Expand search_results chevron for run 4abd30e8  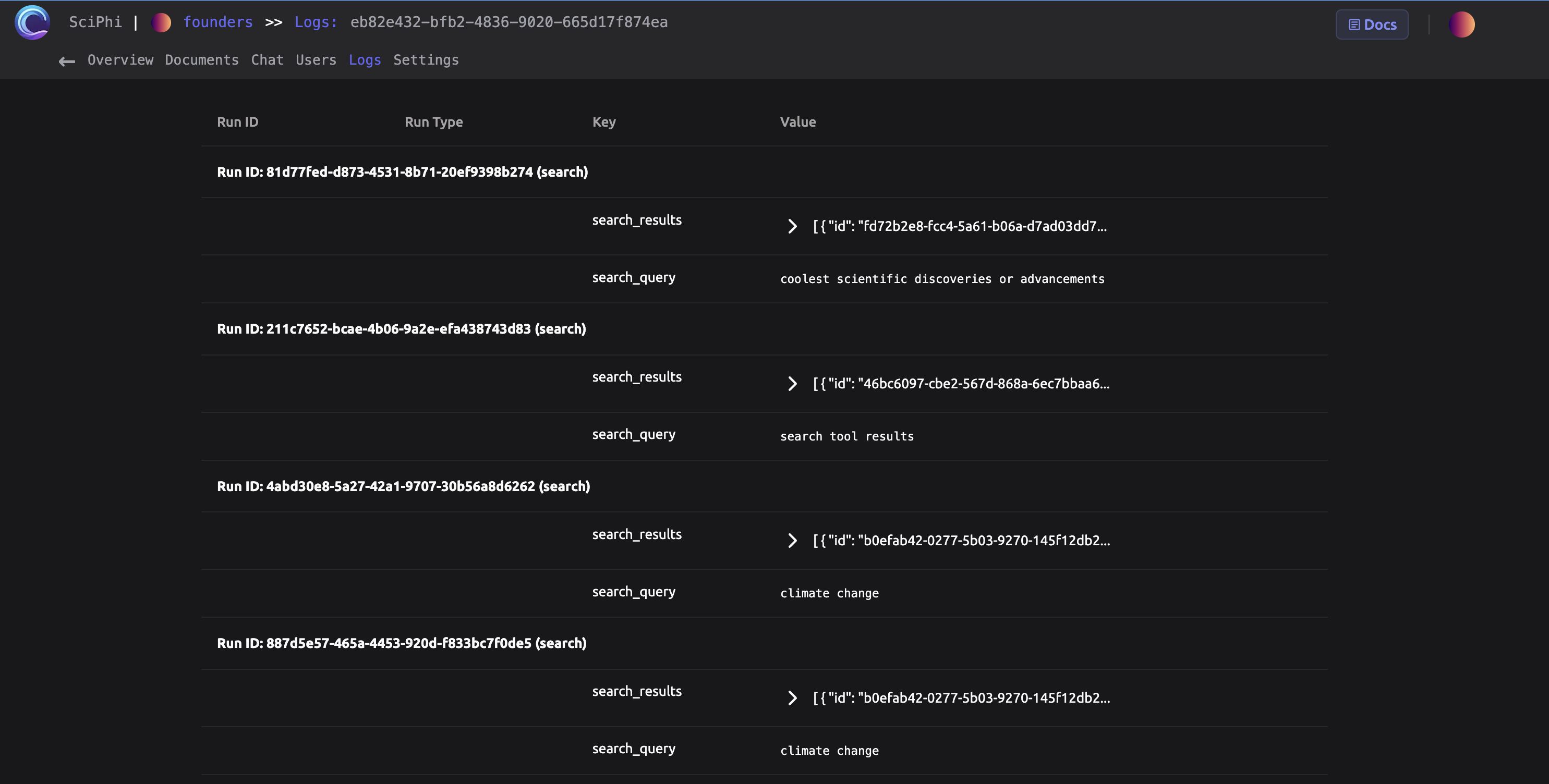coord(792,541)
